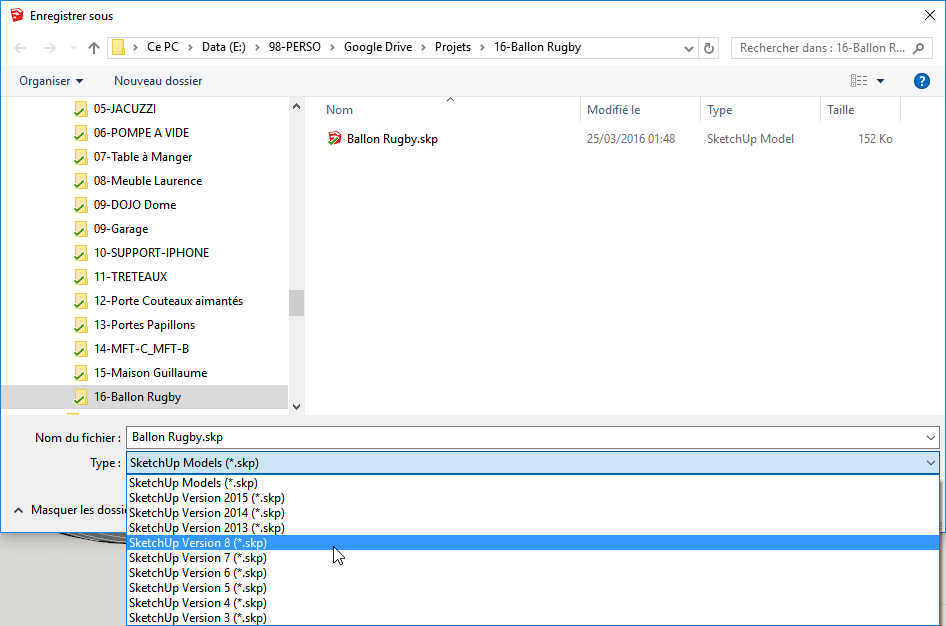Select the 07-Table à Manger folder
Screen dimensions: 946x626
[143, 157]
